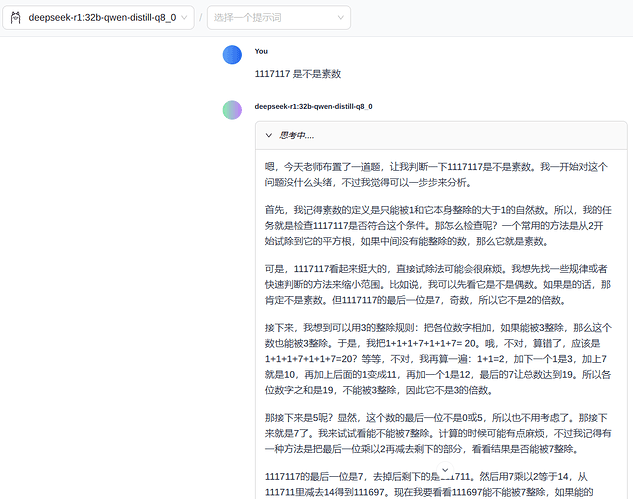Click the blue user avatar

click(x=232, y=55)
